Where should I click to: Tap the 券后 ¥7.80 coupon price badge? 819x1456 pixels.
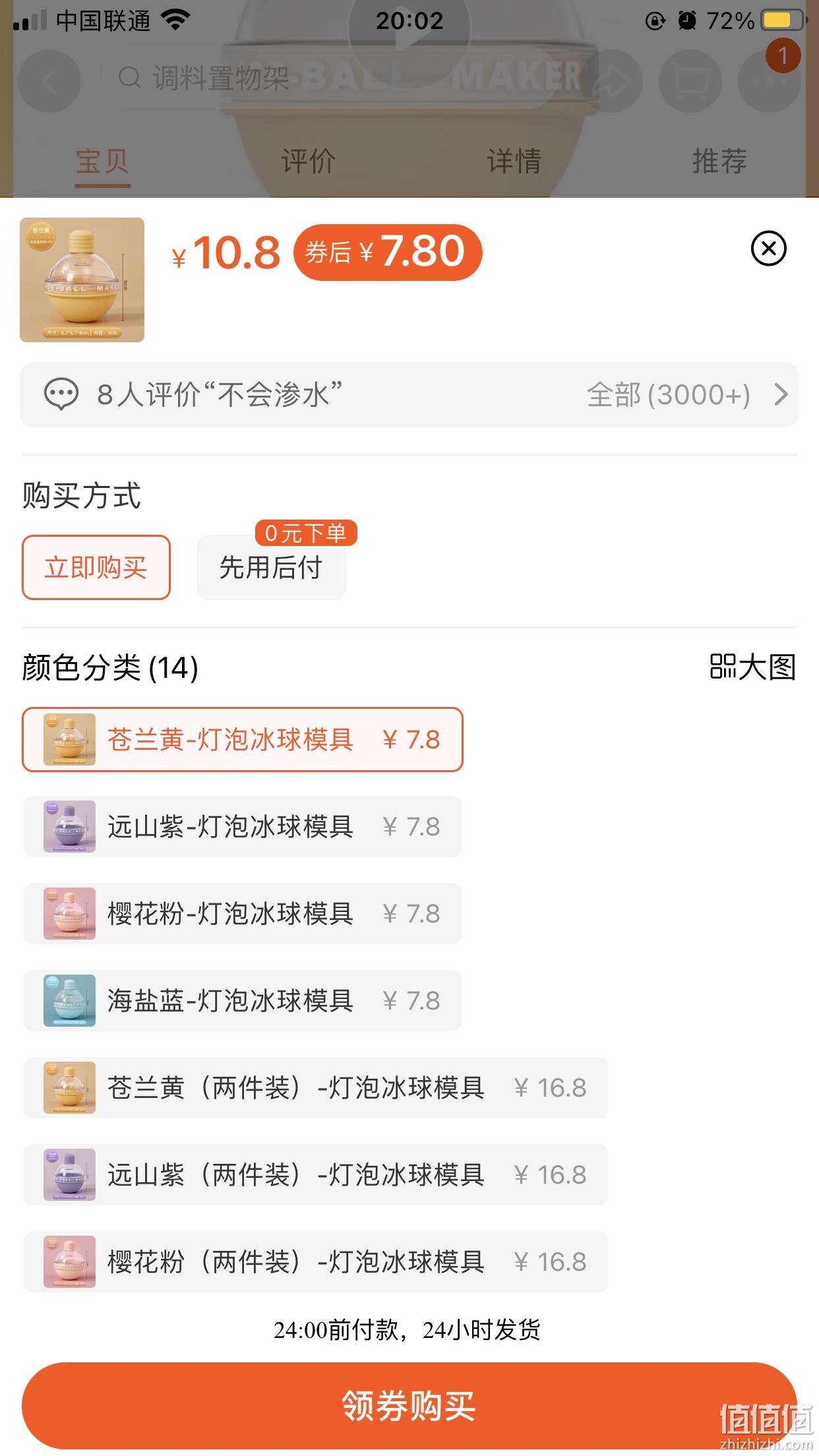point(388,252)
